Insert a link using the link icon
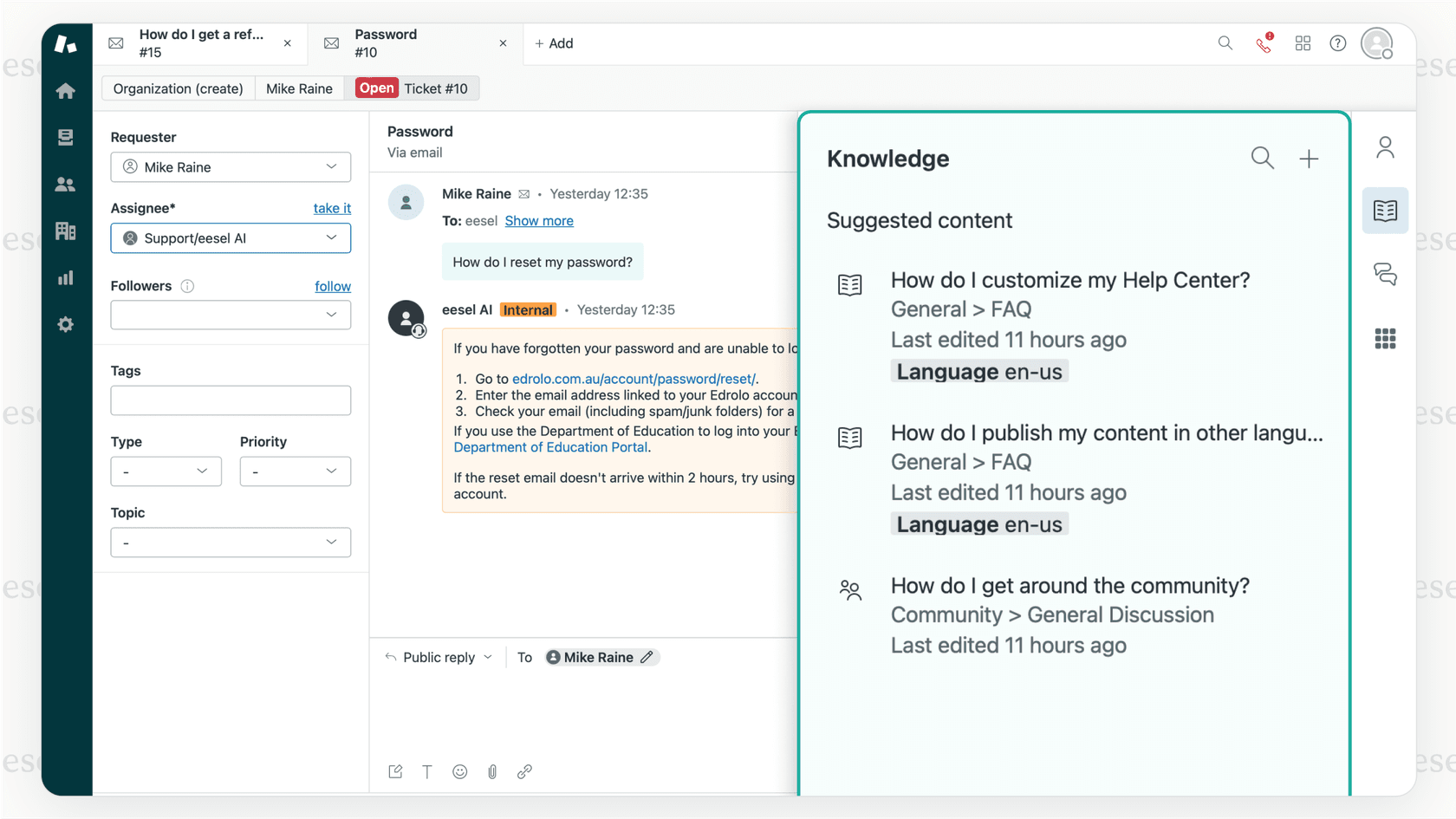This screenshot has height=819, width=1456. coord(524,771)
